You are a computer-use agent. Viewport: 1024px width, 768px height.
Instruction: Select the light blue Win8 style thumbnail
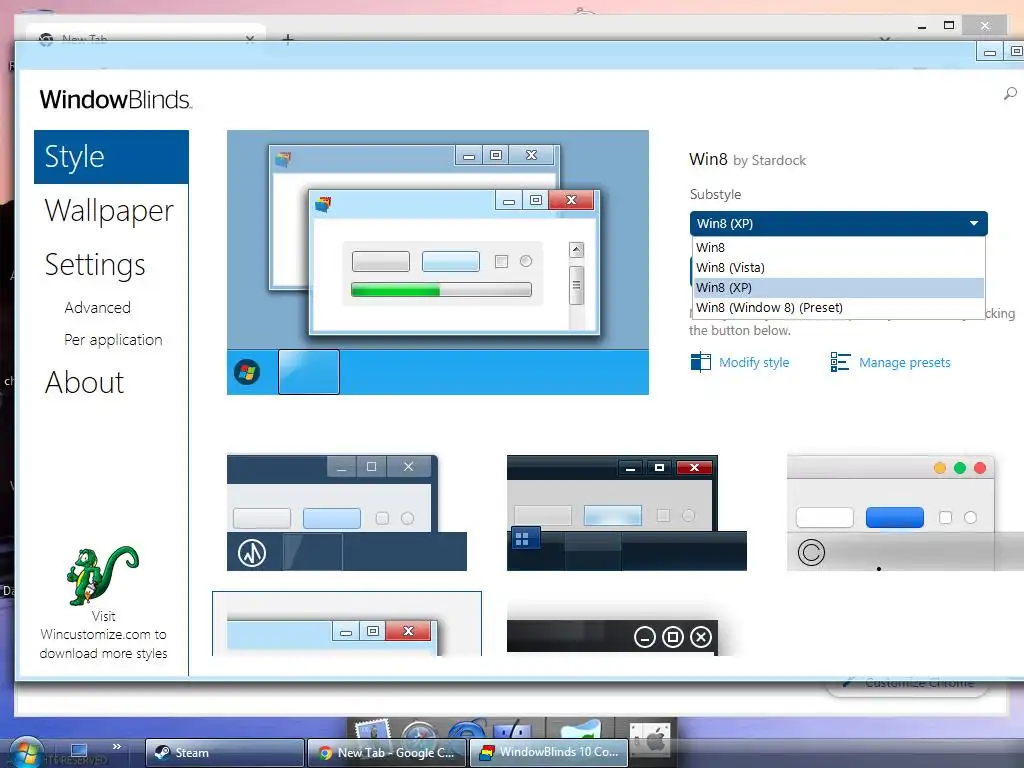(347, 624)
